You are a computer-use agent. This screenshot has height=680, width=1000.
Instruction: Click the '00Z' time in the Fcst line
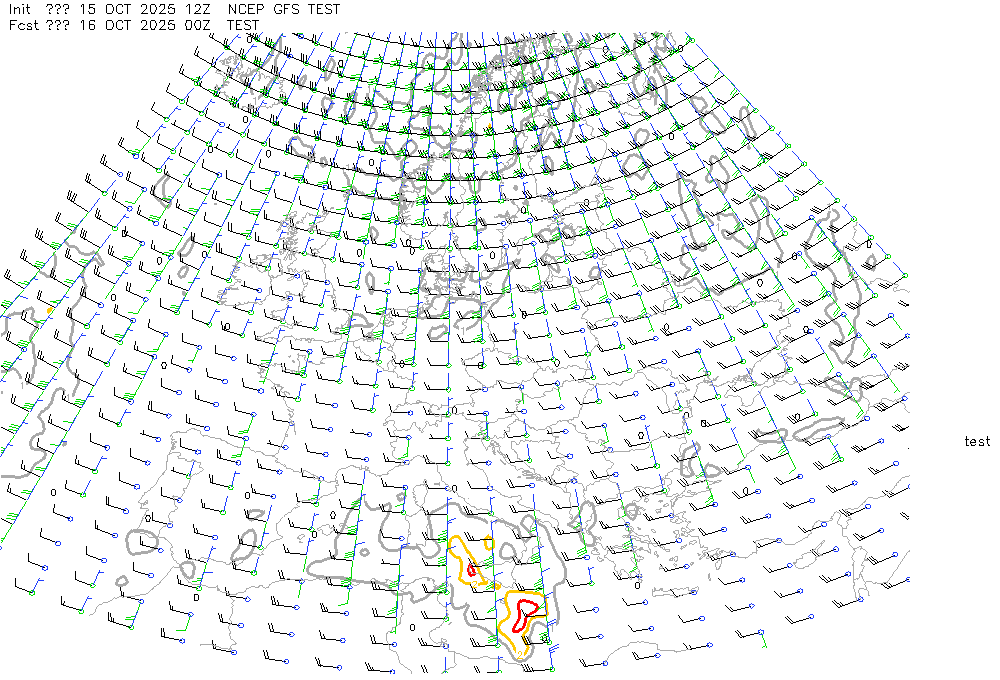(x=198, y=25)
